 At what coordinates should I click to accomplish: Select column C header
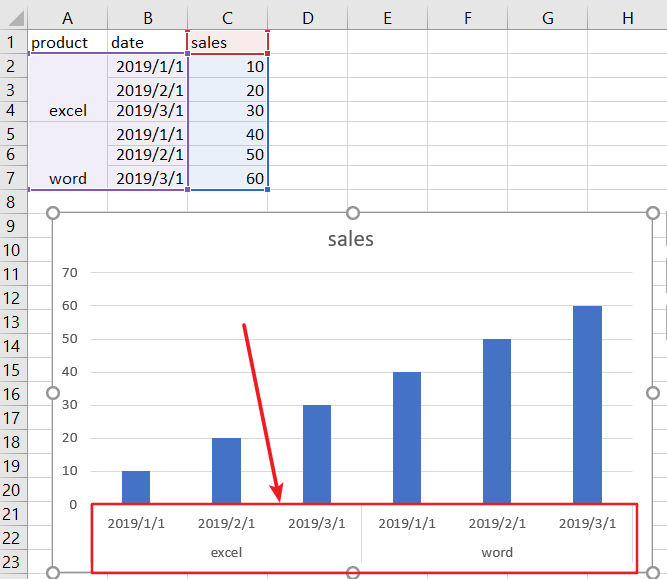coord(227,18)
